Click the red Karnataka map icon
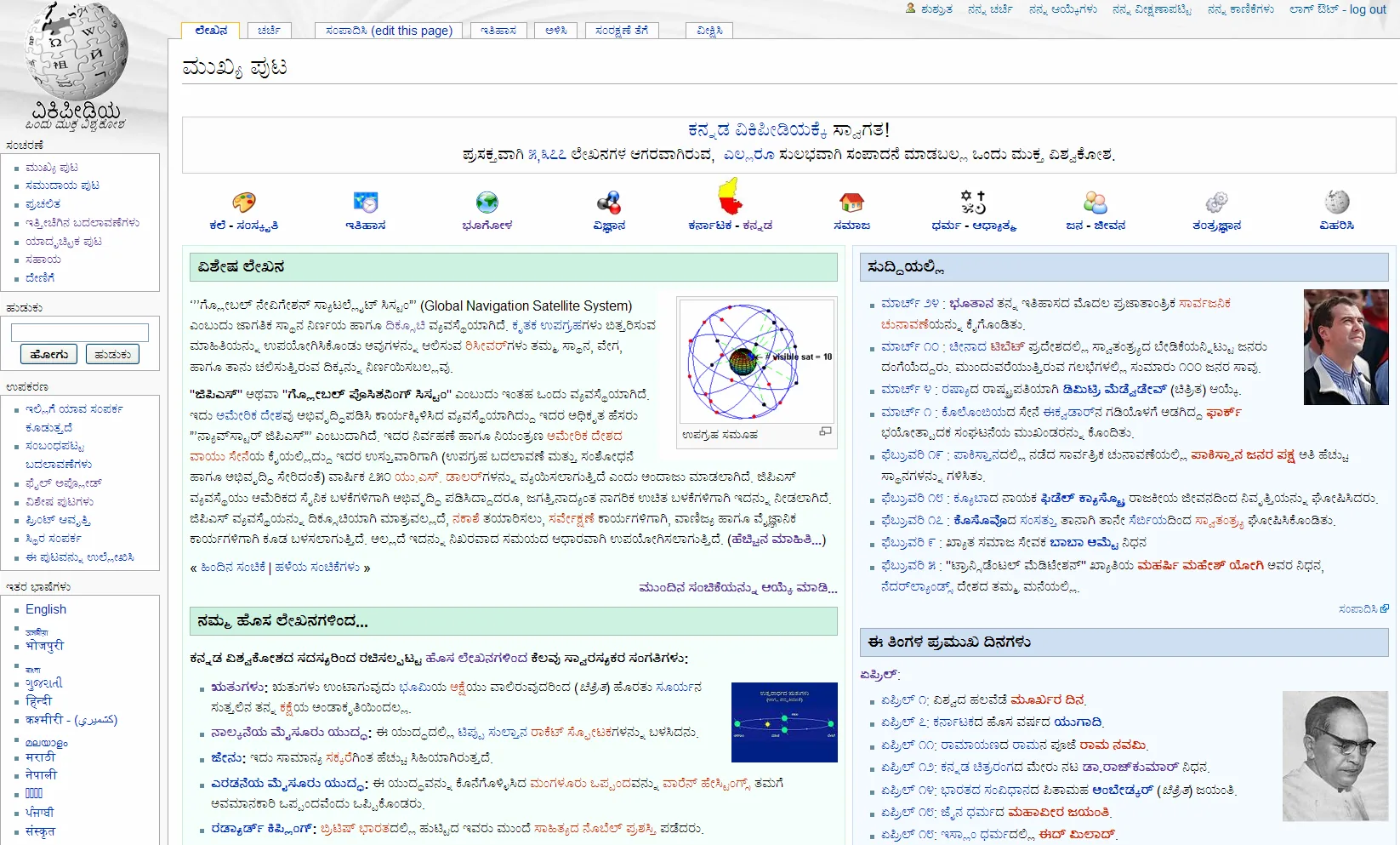 (731, 196)
